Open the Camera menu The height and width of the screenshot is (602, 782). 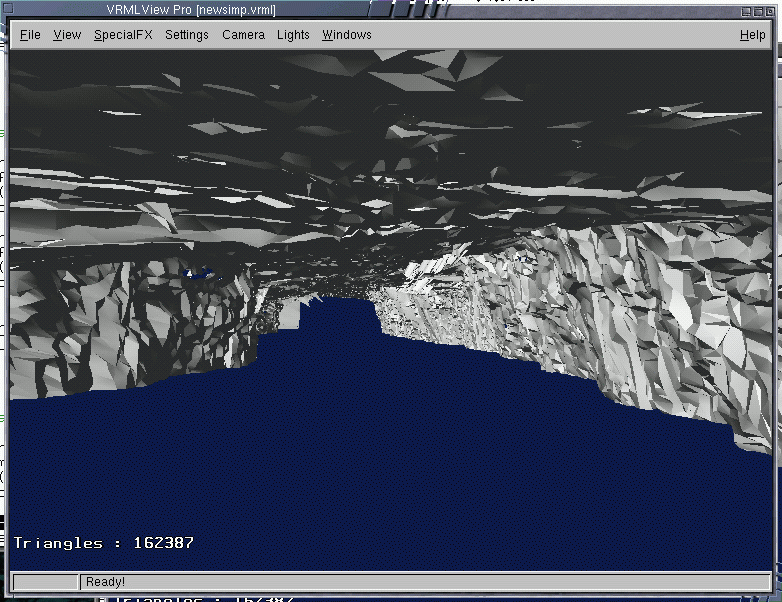[x=243, y=35]
